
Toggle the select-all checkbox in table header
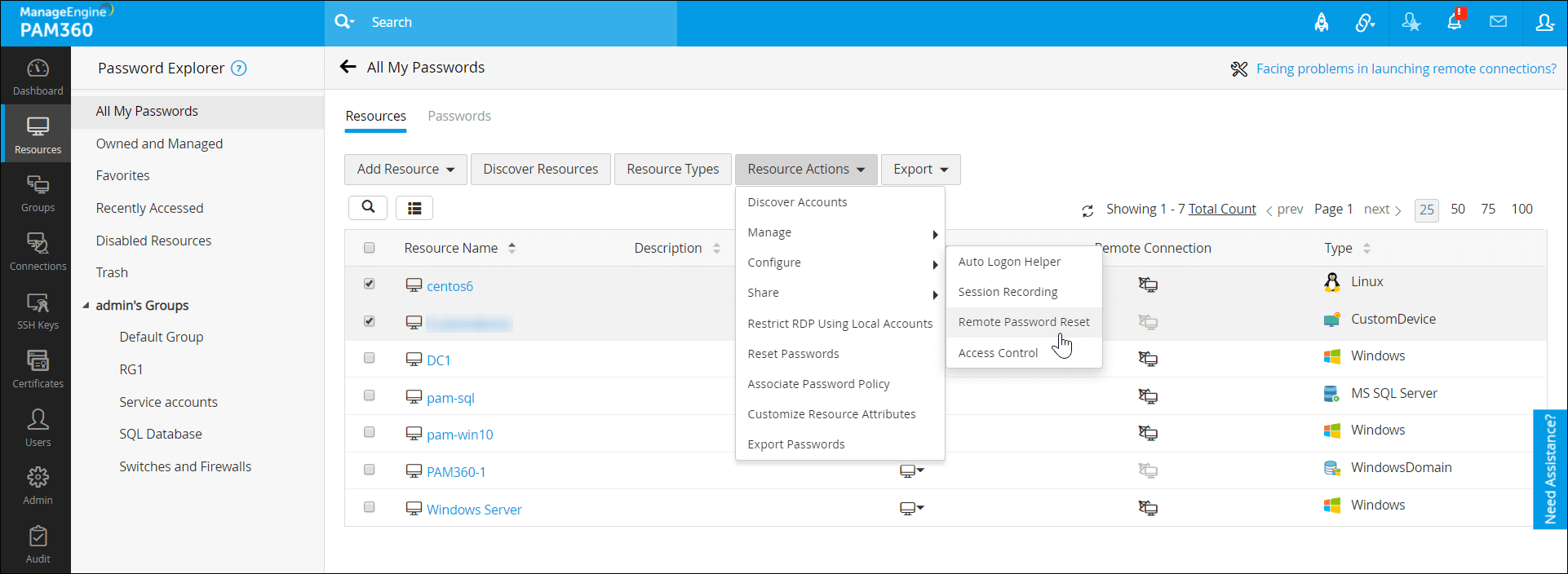coord(370,248)
